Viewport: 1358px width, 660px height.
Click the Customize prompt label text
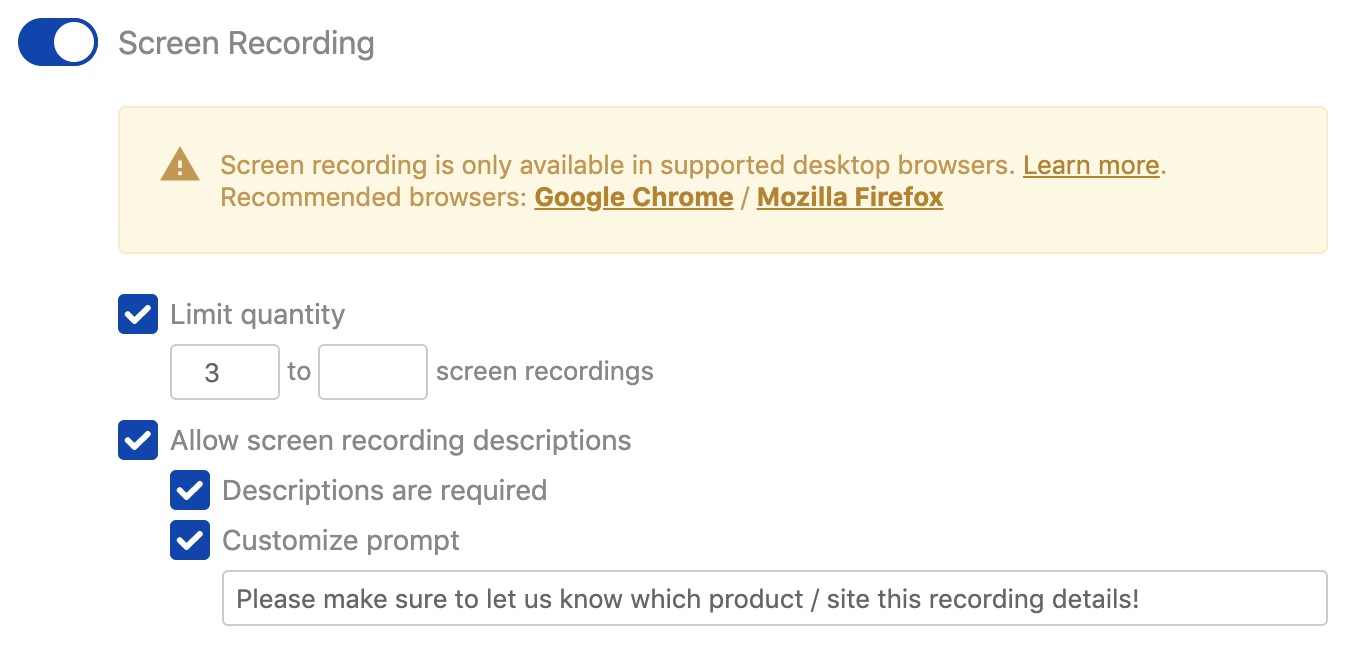pos(340,540)
